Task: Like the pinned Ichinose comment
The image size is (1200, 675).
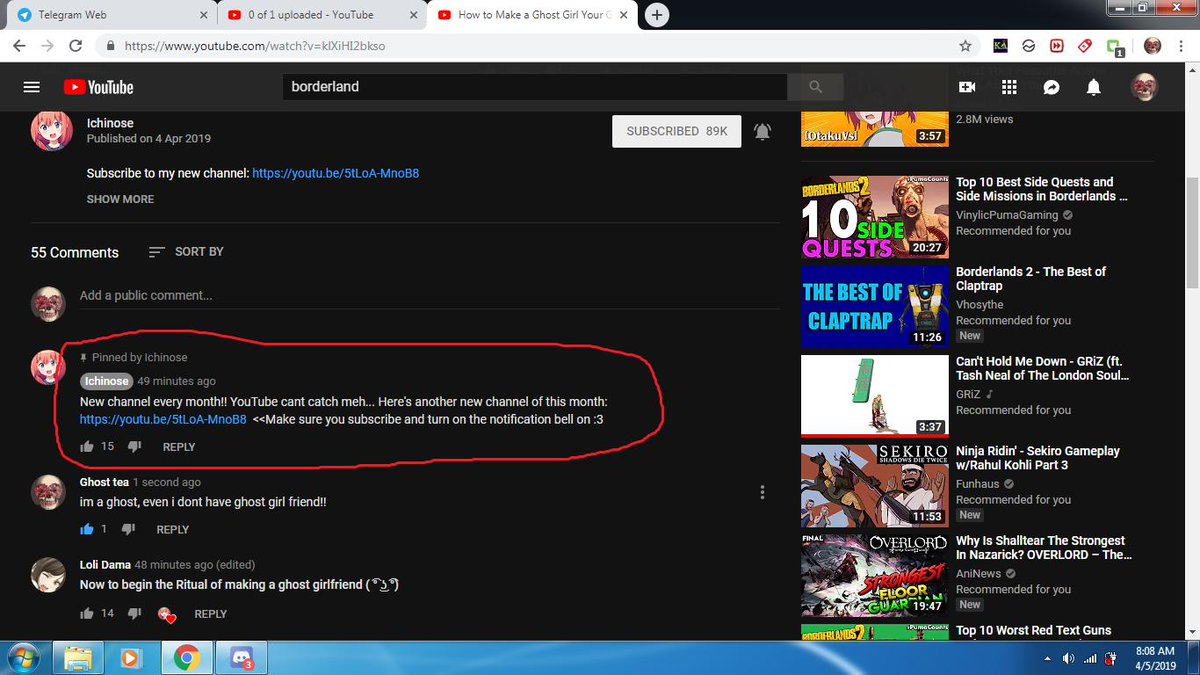Action: click(x=87, y=446)
